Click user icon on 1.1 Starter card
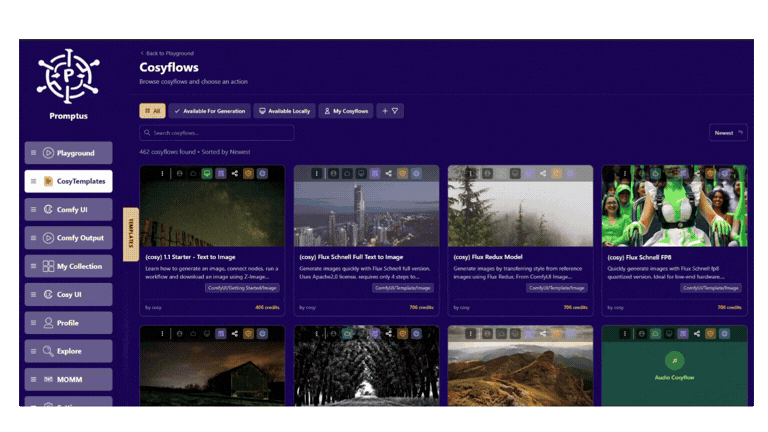This screenshot has width=768, height=432. click(180, 173)
